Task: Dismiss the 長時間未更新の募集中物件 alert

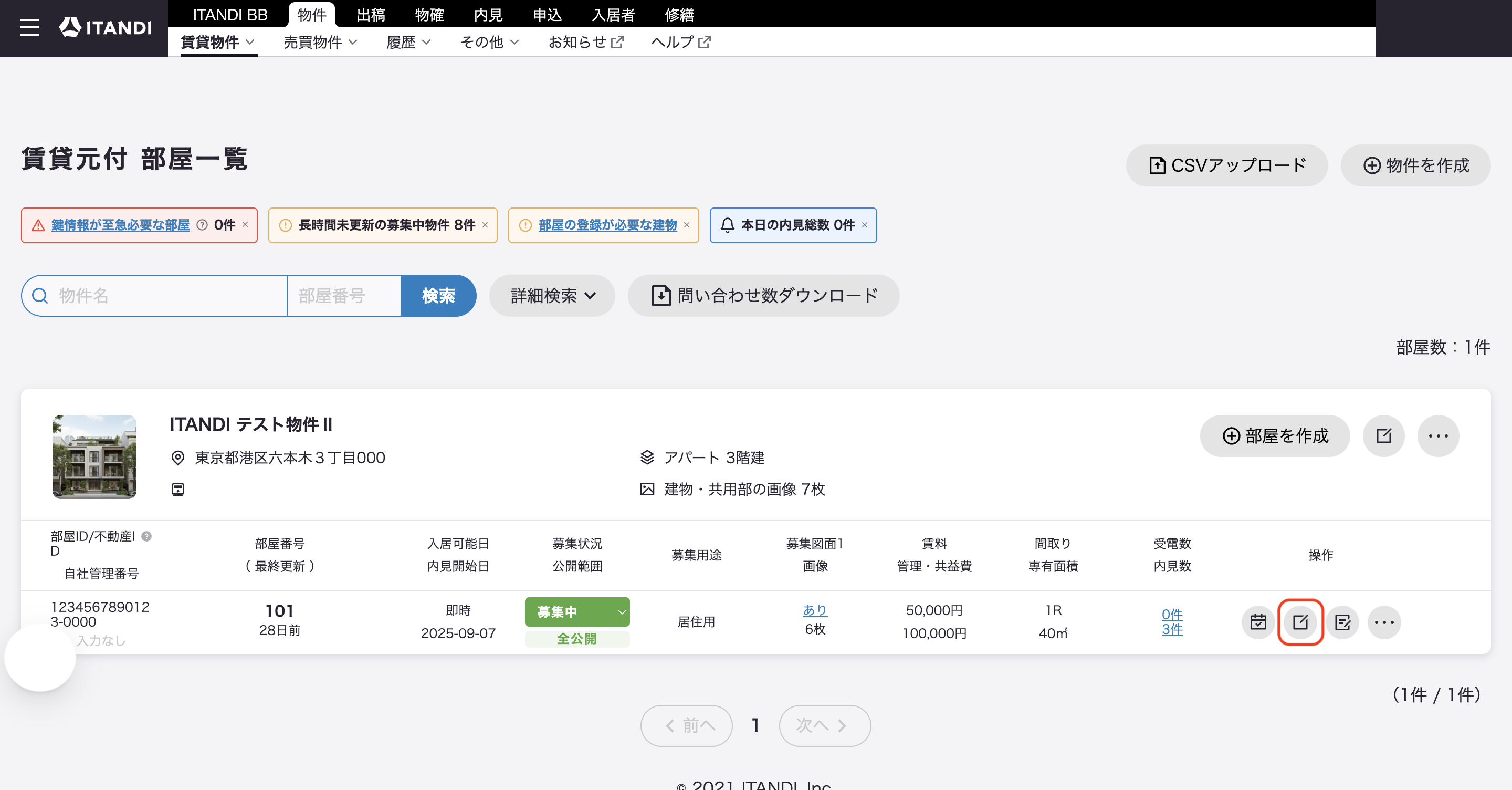Action: [485, 225]
